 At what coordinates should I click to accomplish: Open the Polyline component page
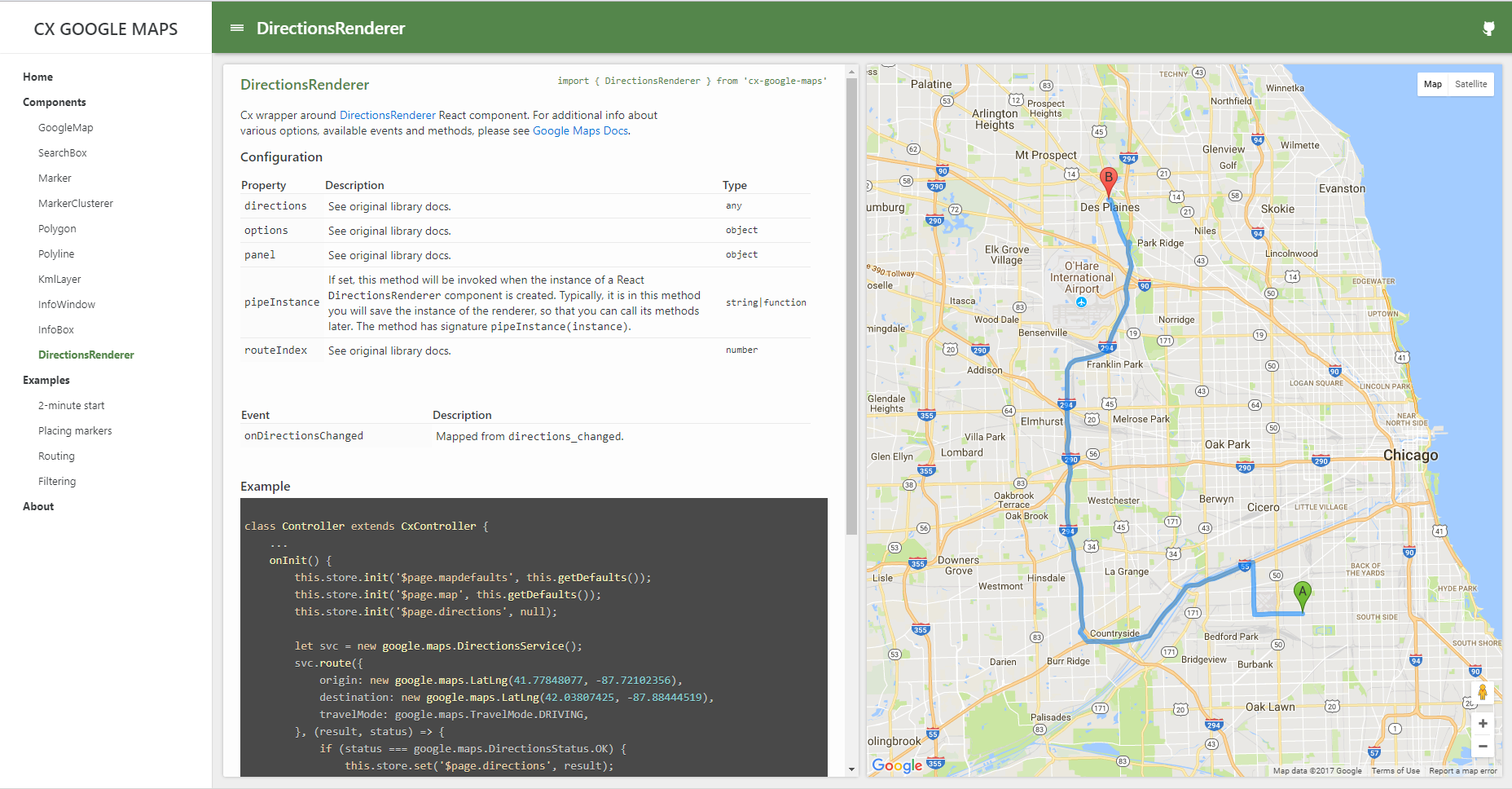coord(56,253)
